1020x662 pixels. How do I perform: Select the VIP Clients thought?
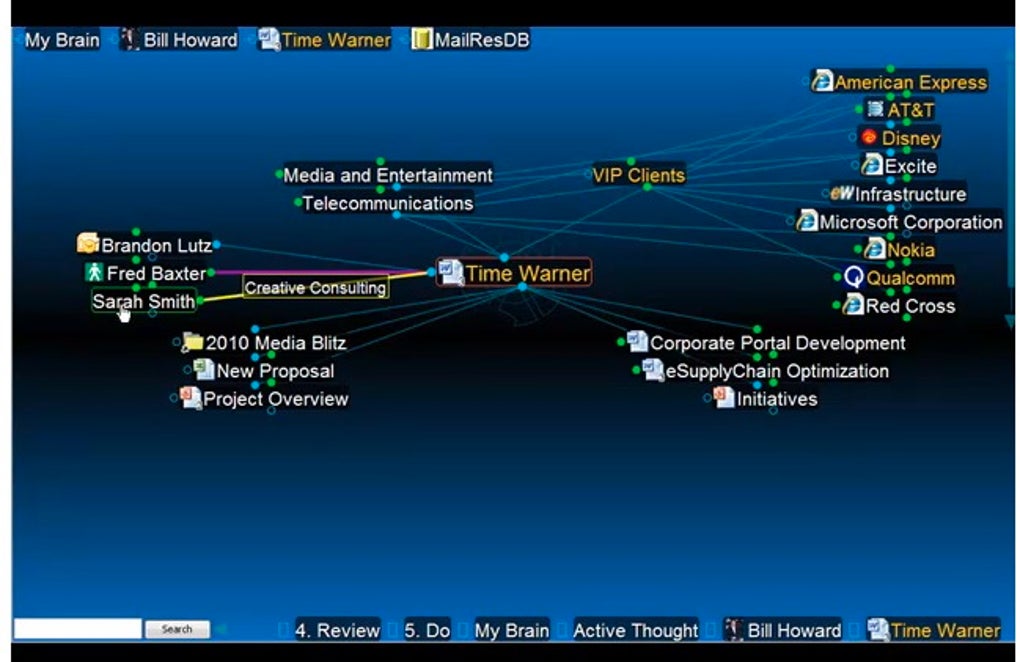click(x=638, y=175)
